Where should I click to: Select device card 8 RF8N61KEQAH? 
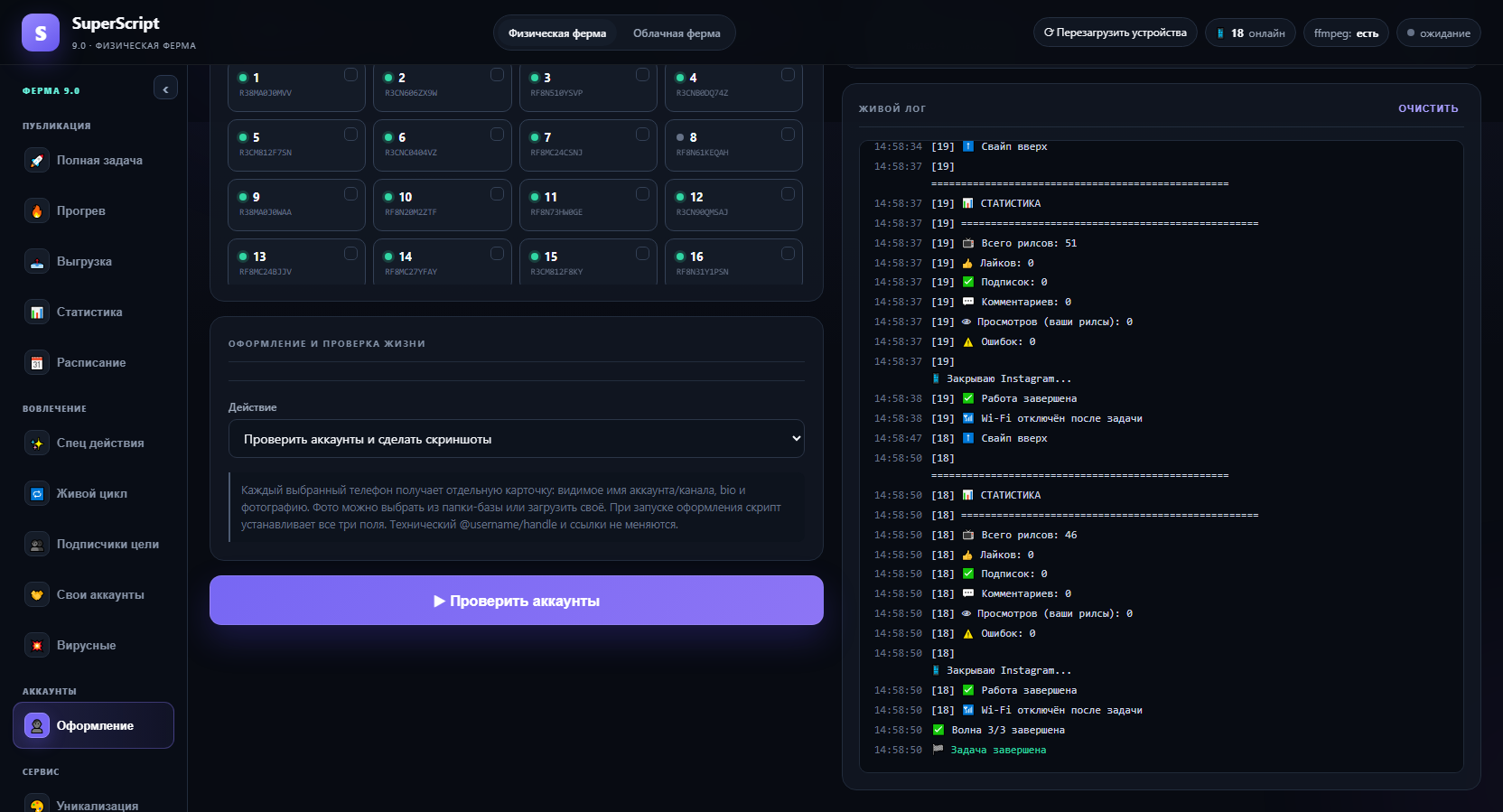point(733,145)
